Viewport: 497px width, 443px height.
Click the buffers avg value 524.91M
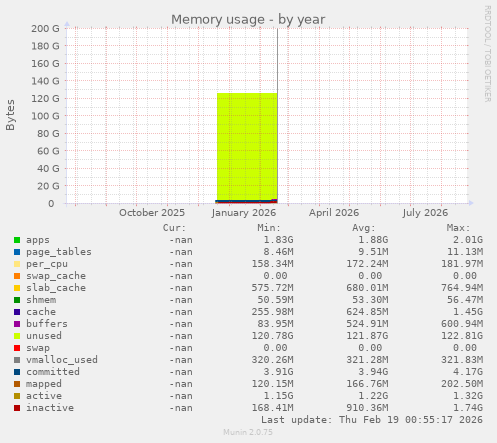pyautogui.click(x=367, y=324)
